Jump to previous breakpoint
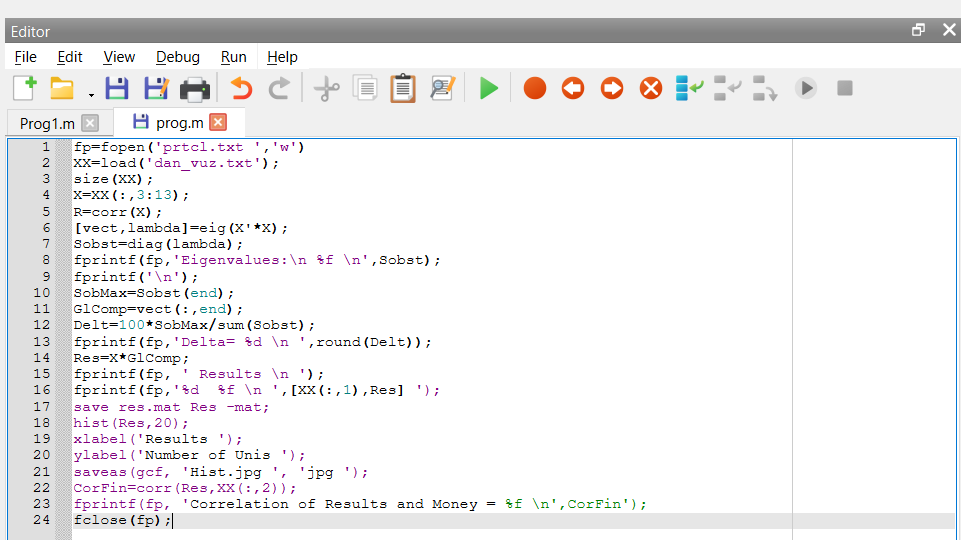 pos(573,89)
